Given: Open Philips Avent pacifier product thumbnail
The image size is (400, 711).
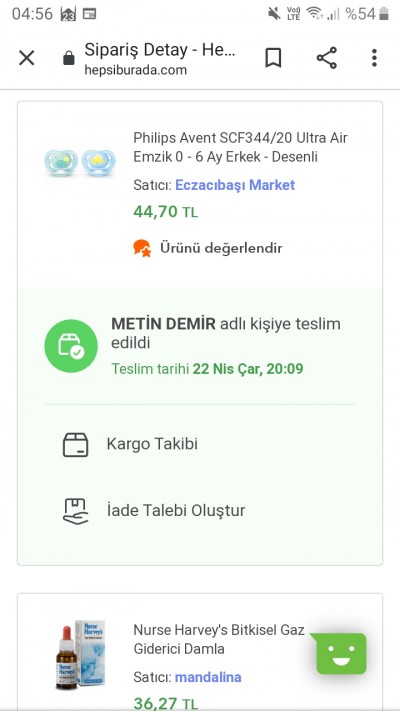Looking at the screenshot, I should (80, 162).
